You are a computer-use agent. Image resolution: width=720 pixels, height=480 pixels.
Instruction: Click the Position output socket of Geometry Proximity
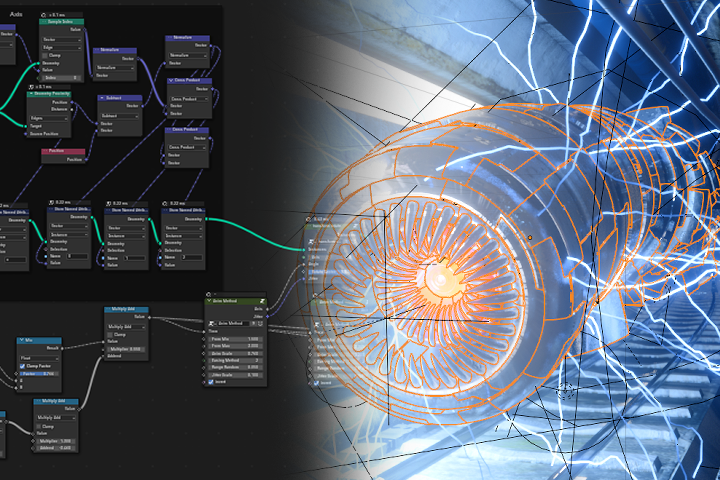[71, 102]
